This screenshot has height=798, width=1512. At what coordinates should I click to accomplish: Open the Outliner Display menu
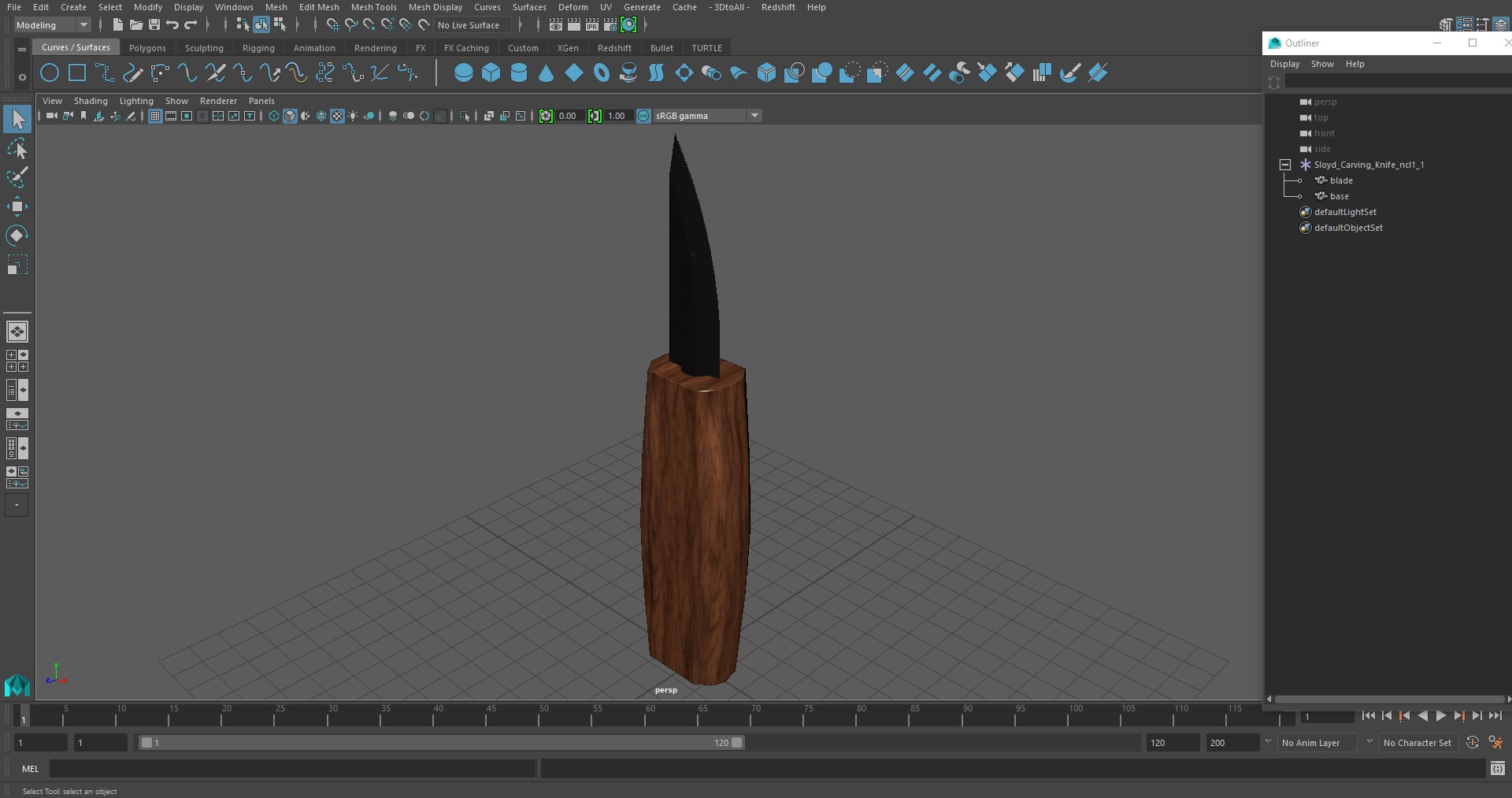pyautogui.click(x=1284, y=64)
